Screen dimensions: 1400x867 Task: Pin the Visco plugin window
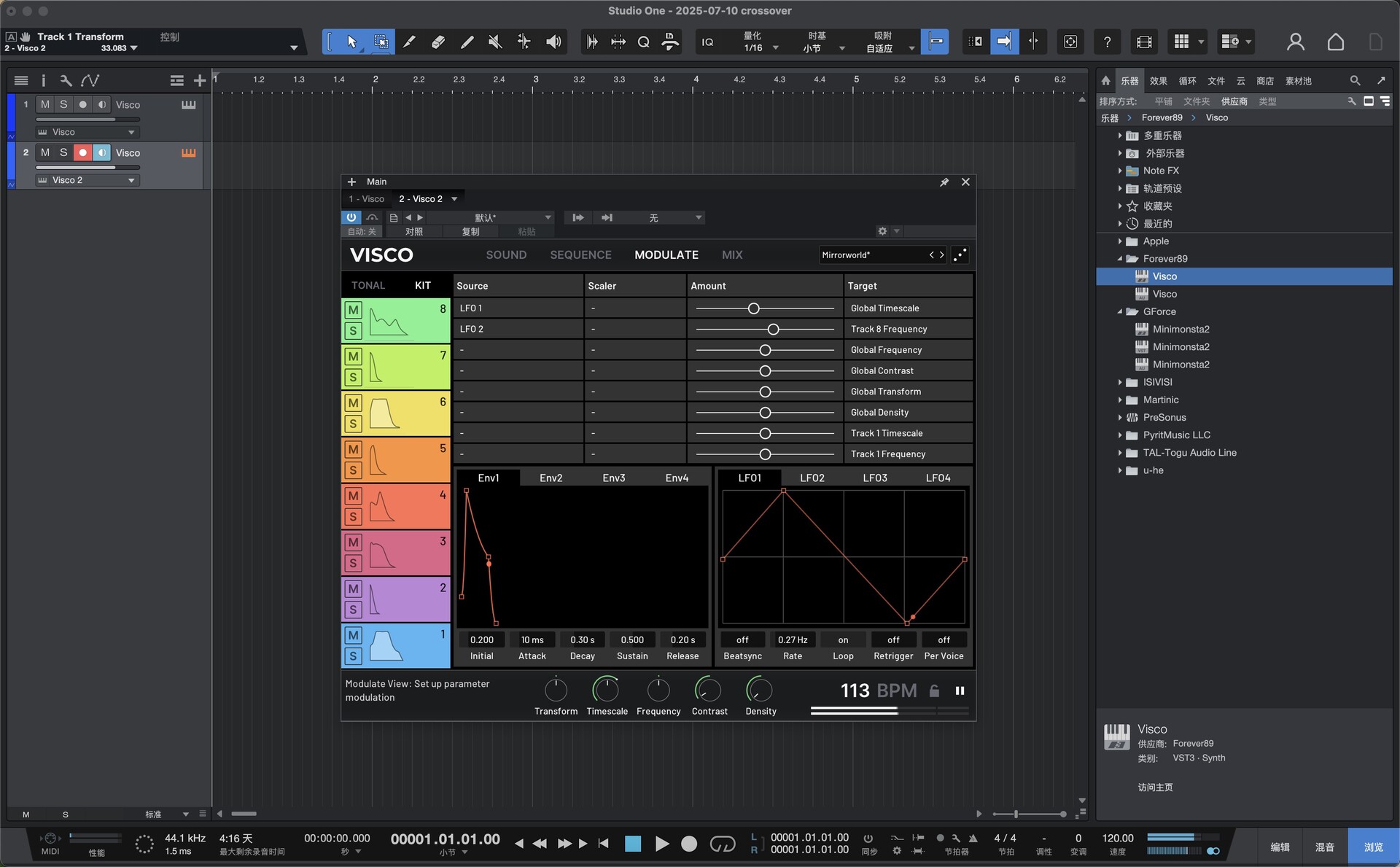click(944, 182)
